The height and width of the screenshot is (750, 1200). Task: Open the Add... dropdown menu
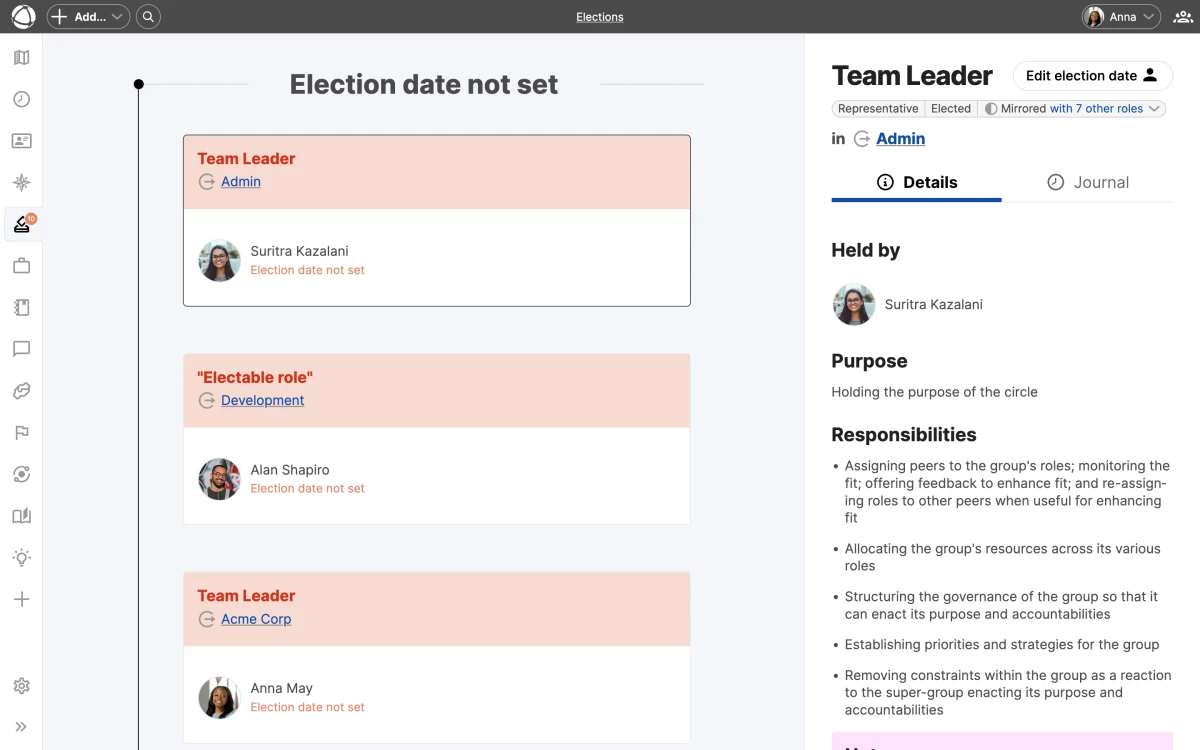(88, 16)
